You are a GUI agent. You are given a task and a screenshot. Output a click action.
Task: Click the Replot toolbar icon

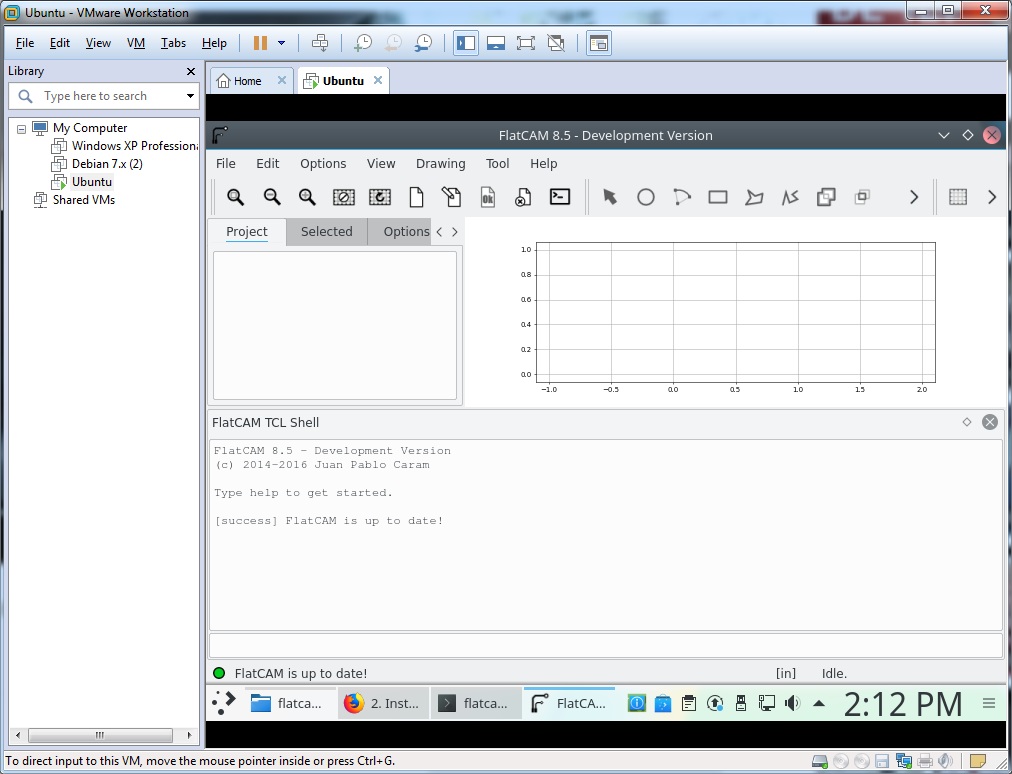[380, 197]
